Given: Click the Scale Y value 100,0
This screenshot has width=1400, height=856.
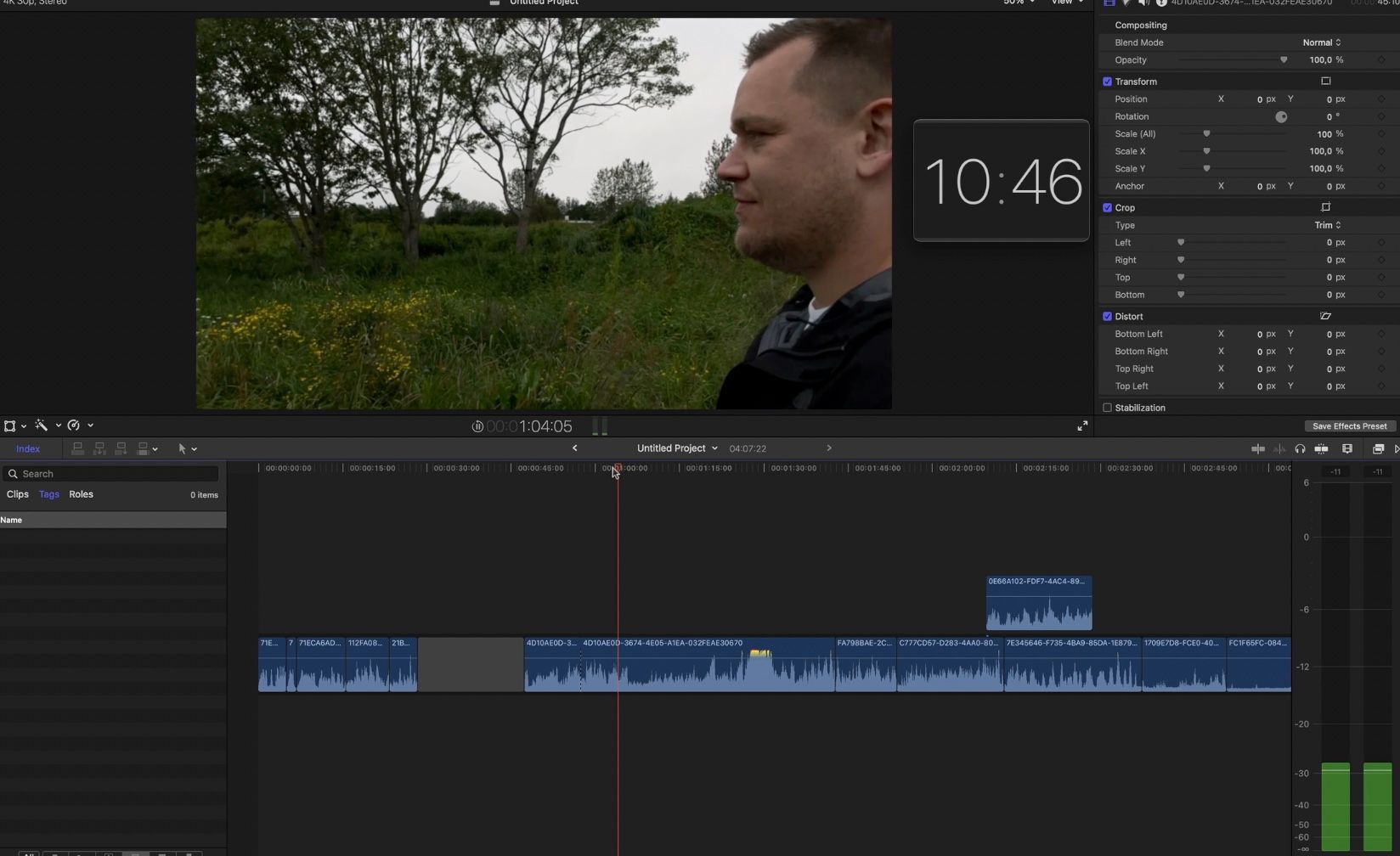Looking at the screenshot, I should [1320, 169].
